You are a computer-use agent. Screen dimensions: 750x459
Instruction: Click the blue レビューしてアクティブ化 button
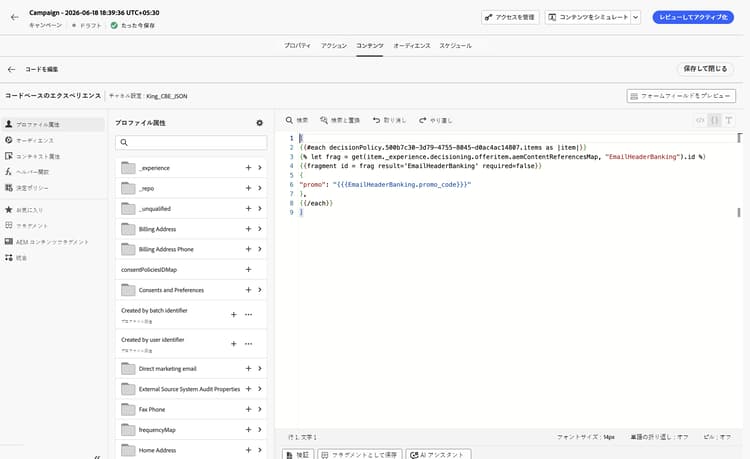(693, 17)
